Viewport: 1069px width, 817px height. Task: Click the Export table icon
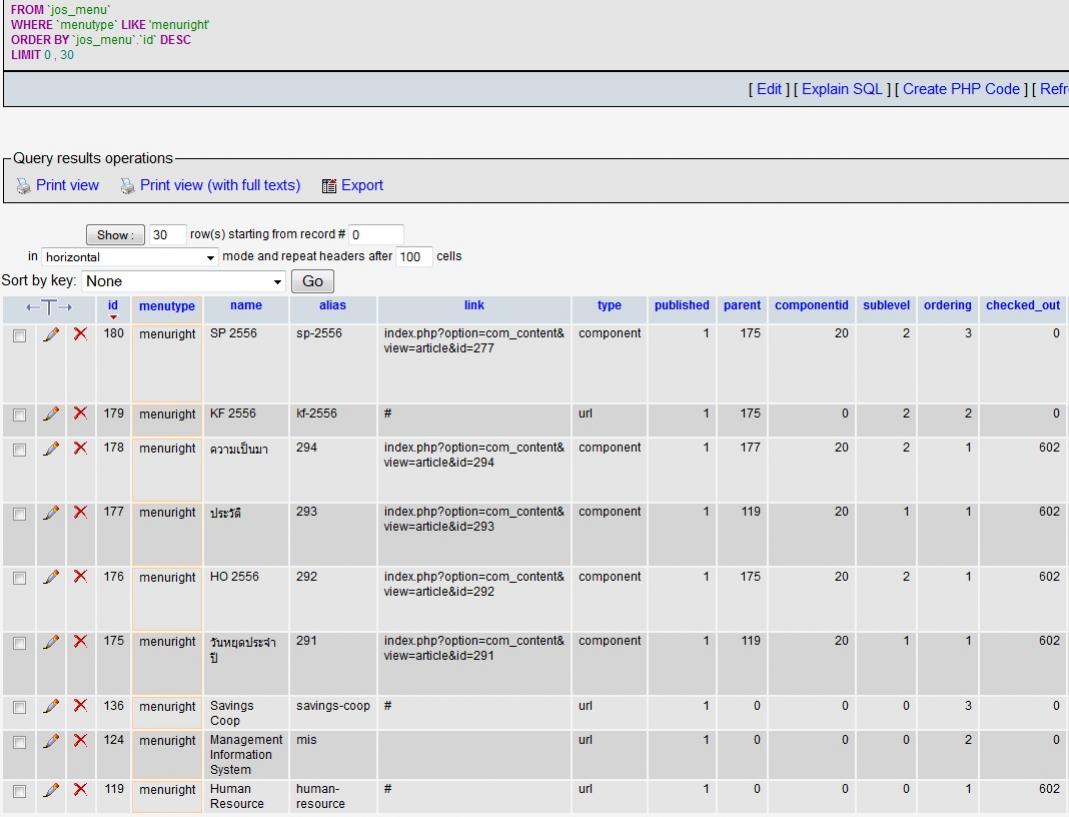coord(329,185)
